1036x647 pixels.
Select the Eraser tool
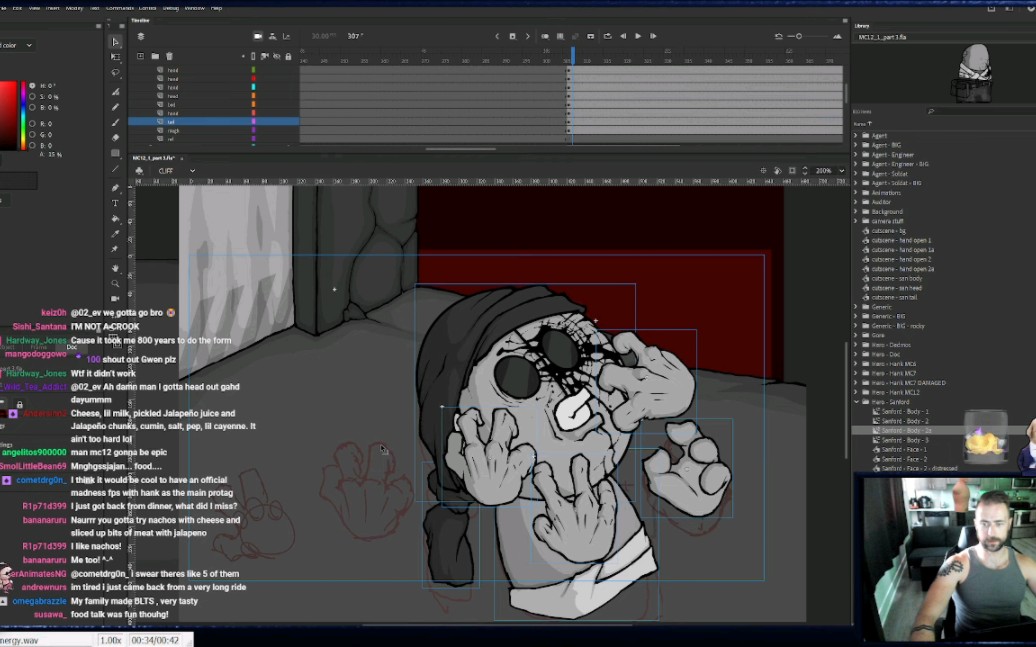[115, 137]
